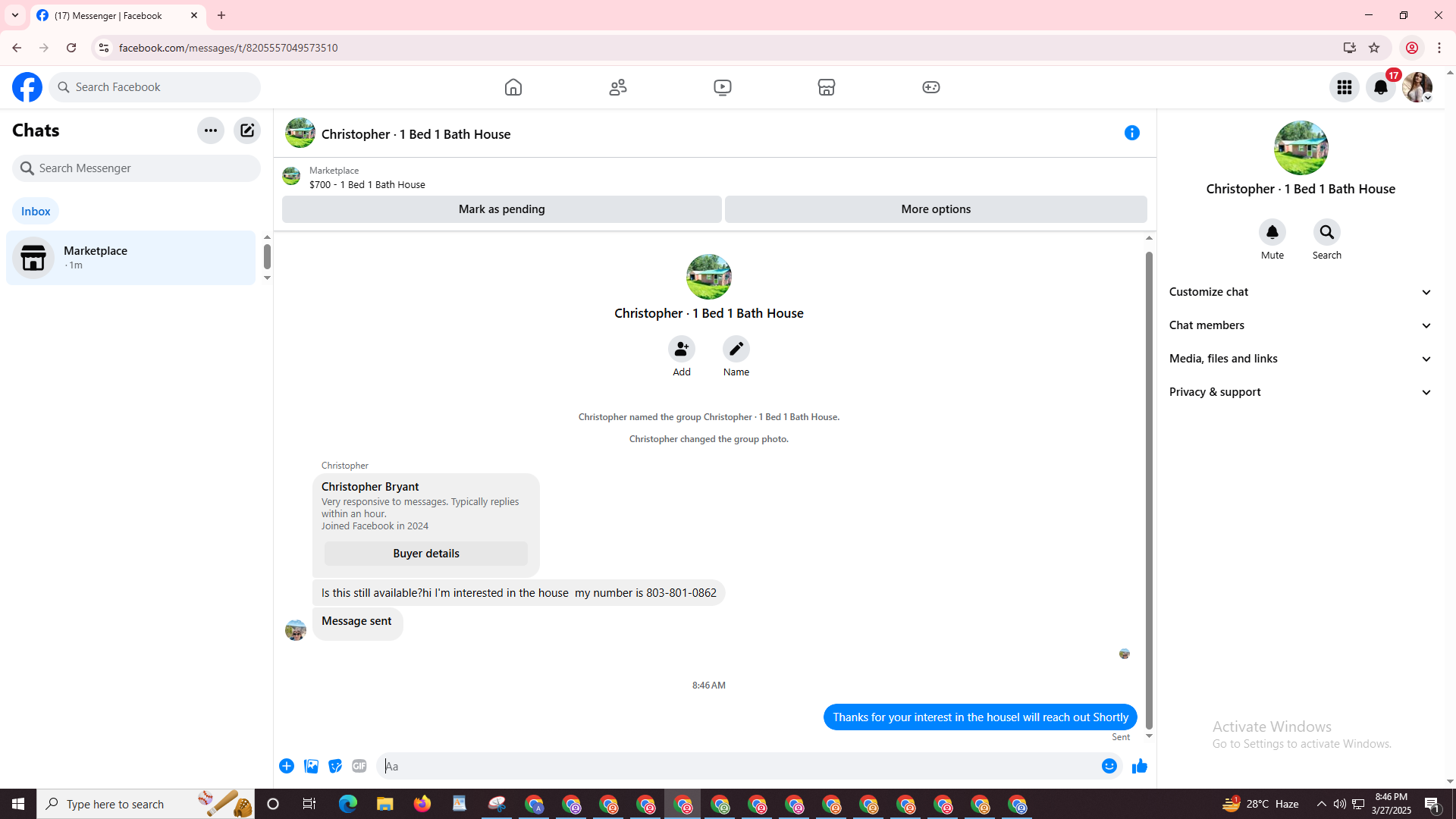The image size is (1456, 819).
Task: Click the conversation scrollbar thumb
Action: pos(1149,489)
